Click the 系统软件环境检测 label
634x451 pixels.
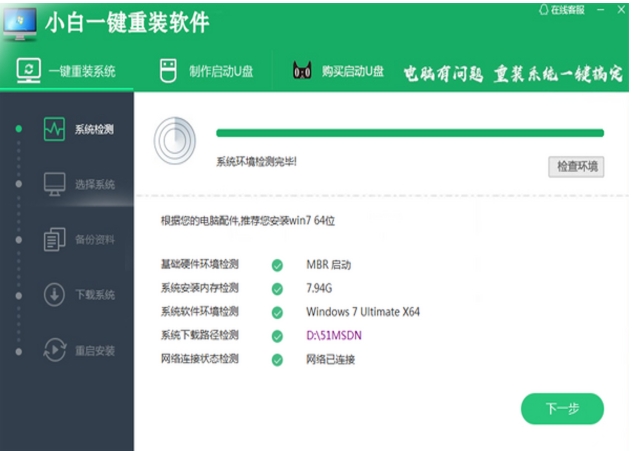200,311
